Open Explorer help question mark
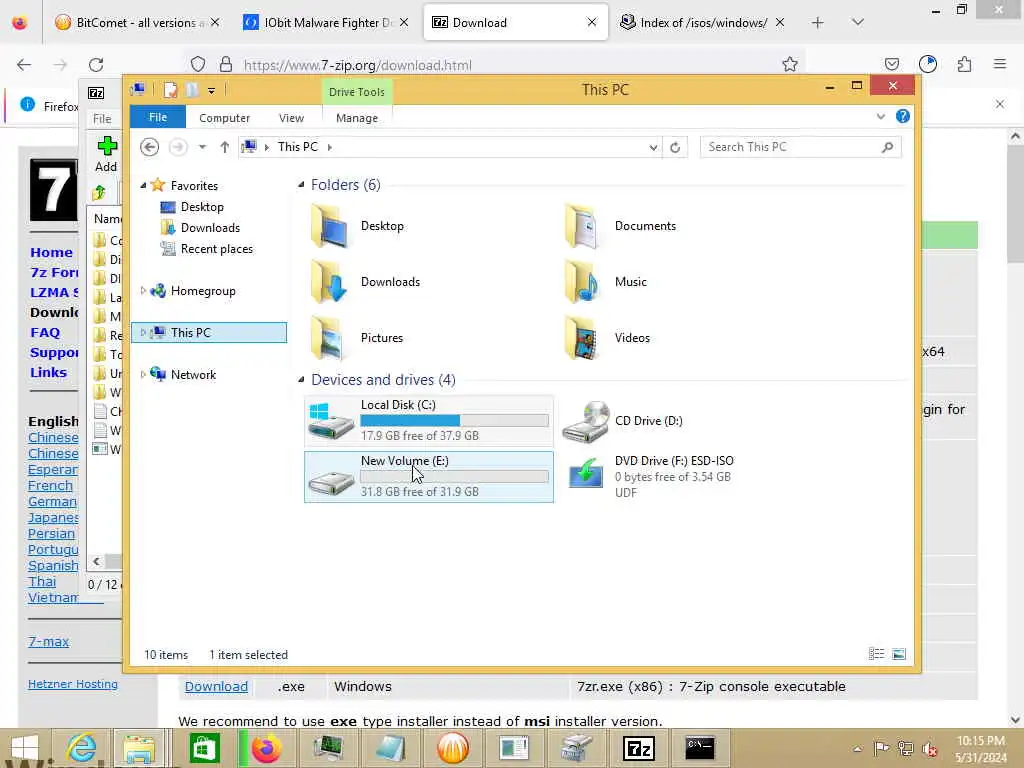1024x768 pixels. tap(903, 116)
